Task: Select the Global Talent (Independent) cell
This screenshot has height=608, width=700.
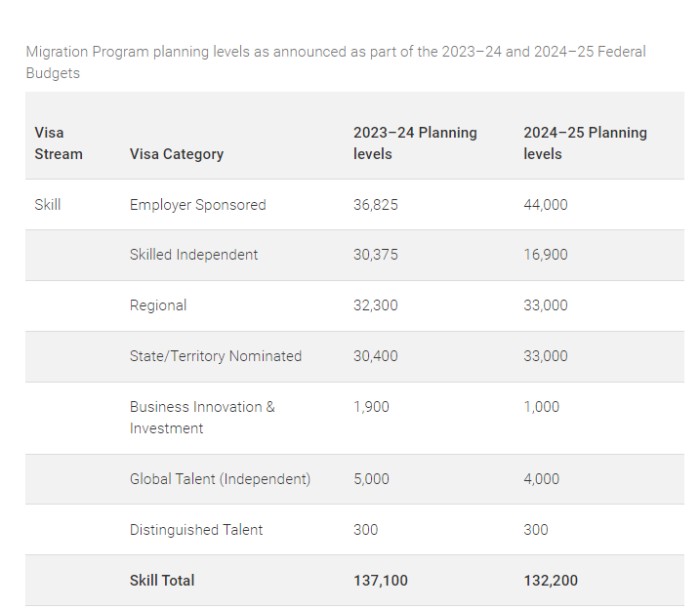Action: (x=220, y=479)
